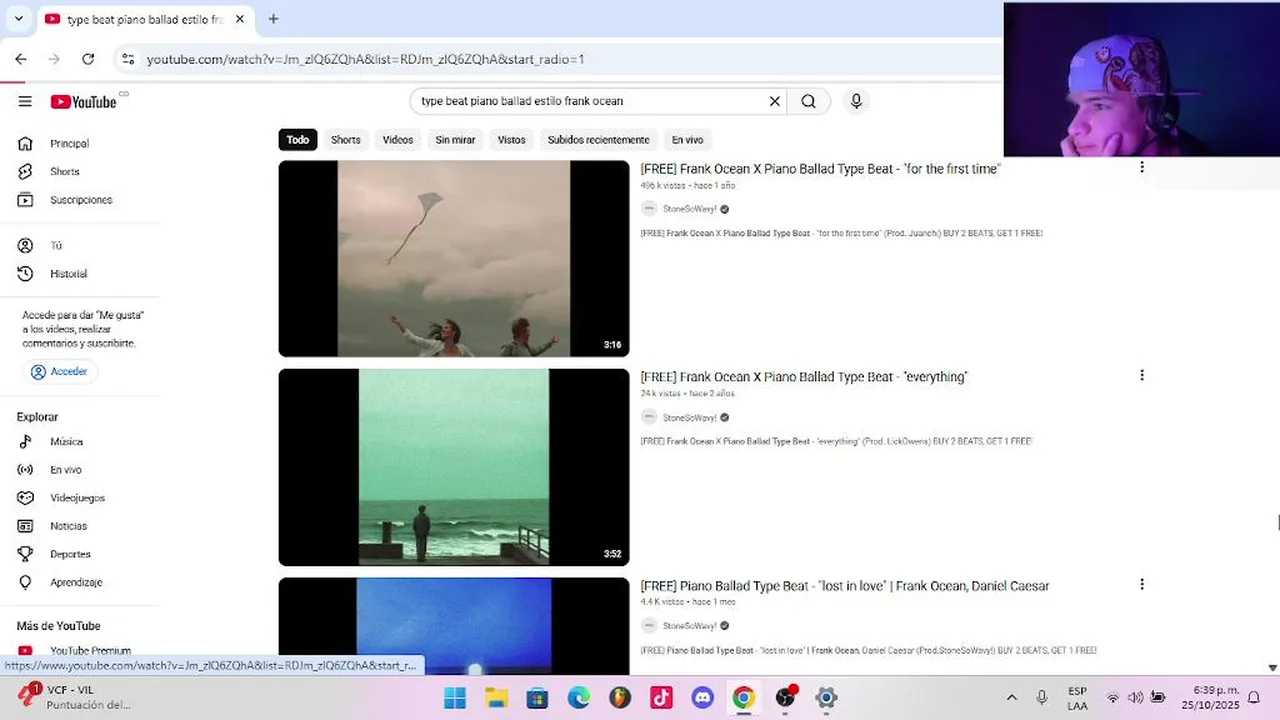Select the Videos filter chip
The image size is (1280, 720).
(398, 140)
